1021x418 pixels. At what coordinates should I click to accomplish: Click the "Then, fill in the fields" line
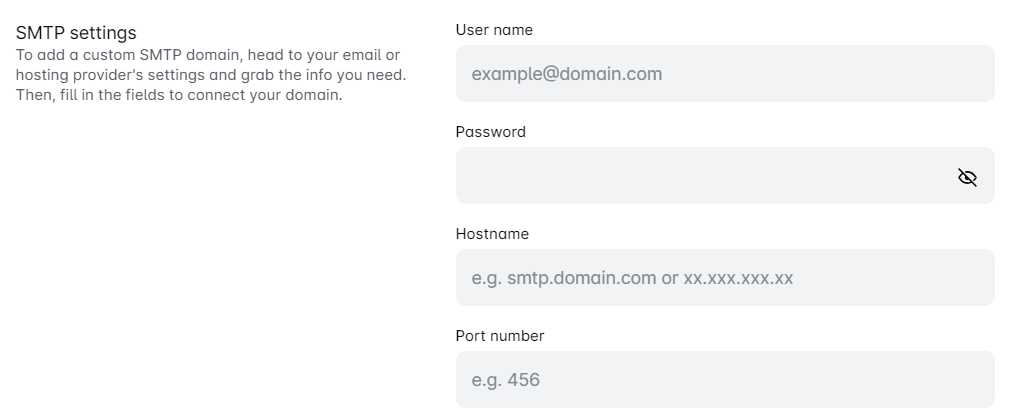coord(179,96)
